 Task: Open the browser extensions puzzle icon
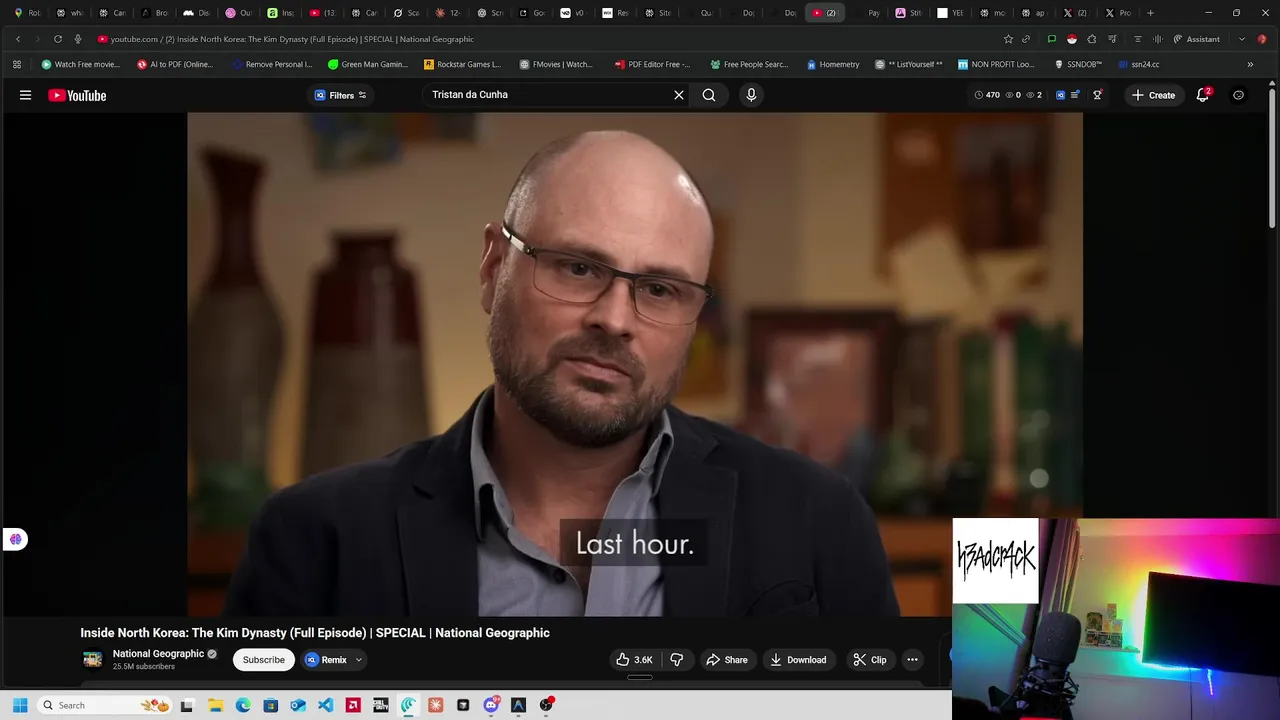coord(1092,39)
